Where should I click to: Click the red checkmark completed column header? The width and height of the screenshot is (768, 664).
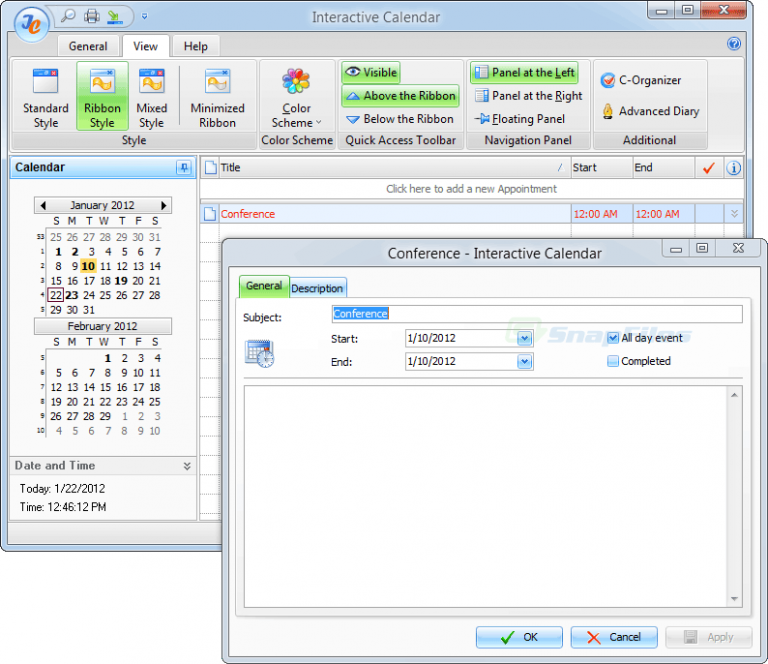pyautogui.click(x=709, y=168)
